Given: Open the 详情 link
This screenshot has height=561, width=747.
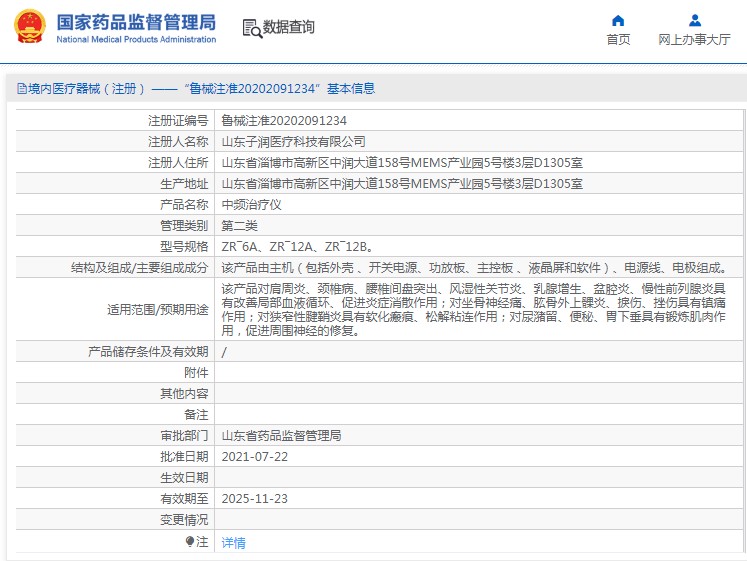Looking at the screenshot, I should tap(233, 542).
